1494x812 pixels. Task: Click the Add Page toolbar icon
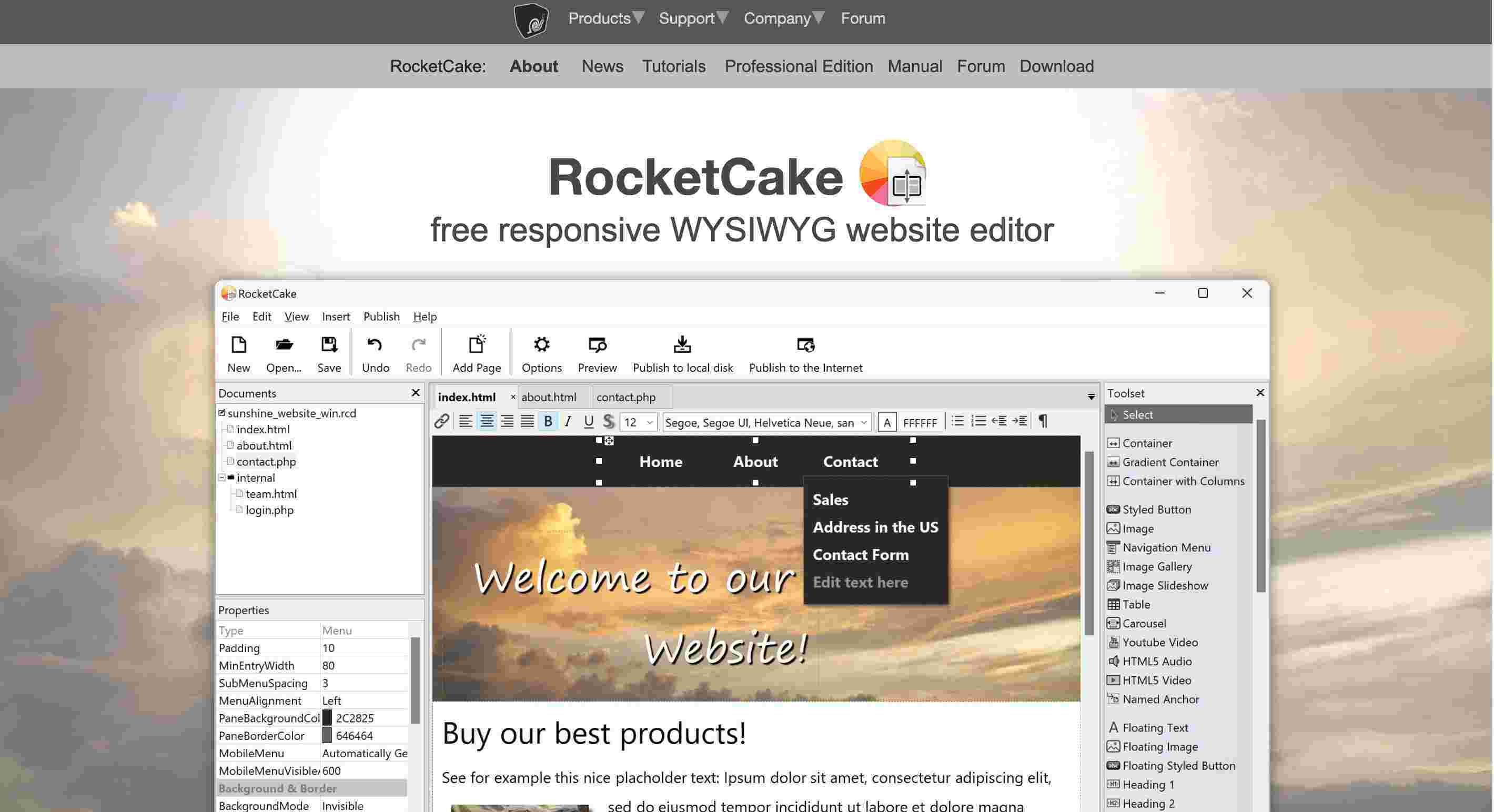click(x=477, y=344)
